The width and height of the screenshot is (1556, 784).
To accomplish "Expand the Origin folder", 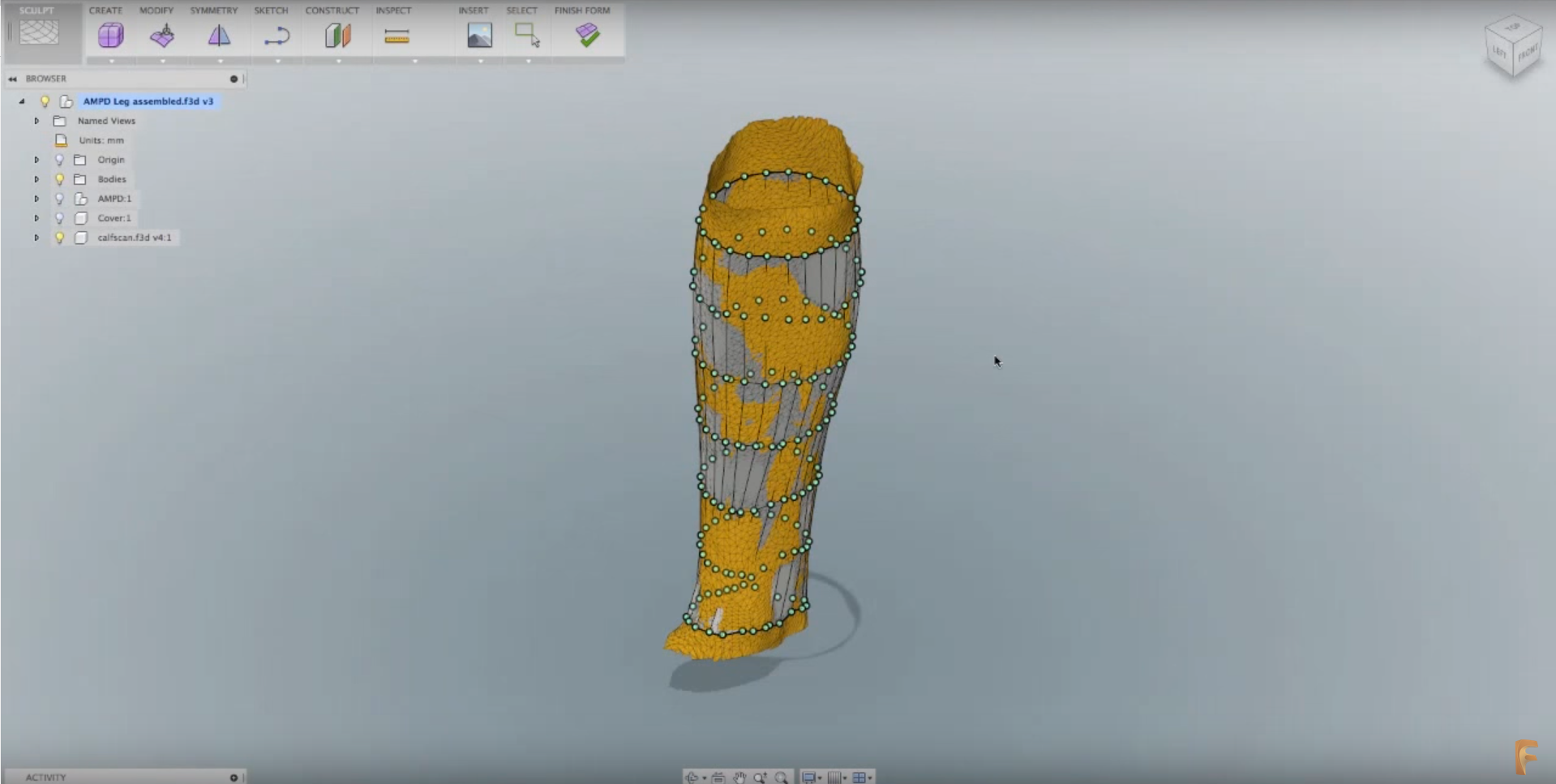I will tap(36, 160).
